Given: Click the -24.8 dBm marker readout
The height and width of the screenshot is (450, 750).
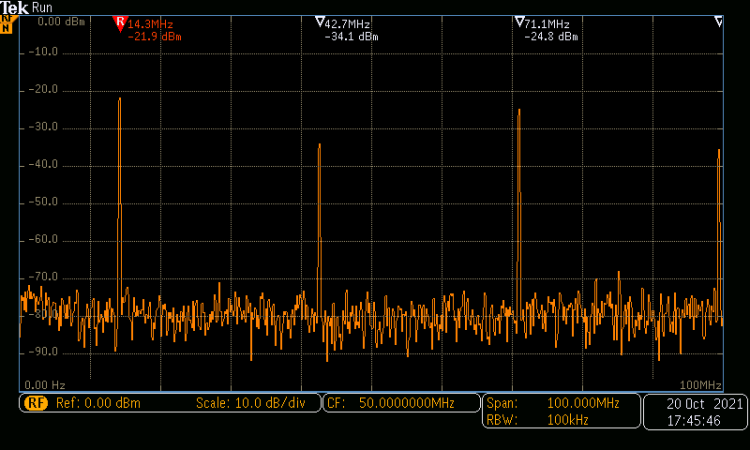Looking at the screenshot, I should [551, 37].
